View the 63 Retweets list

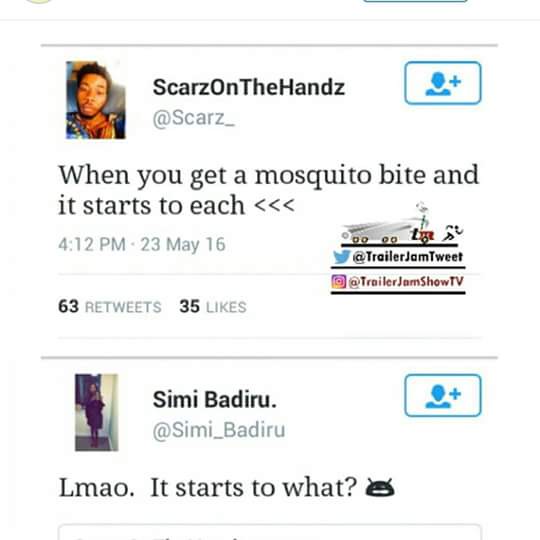coord(110,306)
